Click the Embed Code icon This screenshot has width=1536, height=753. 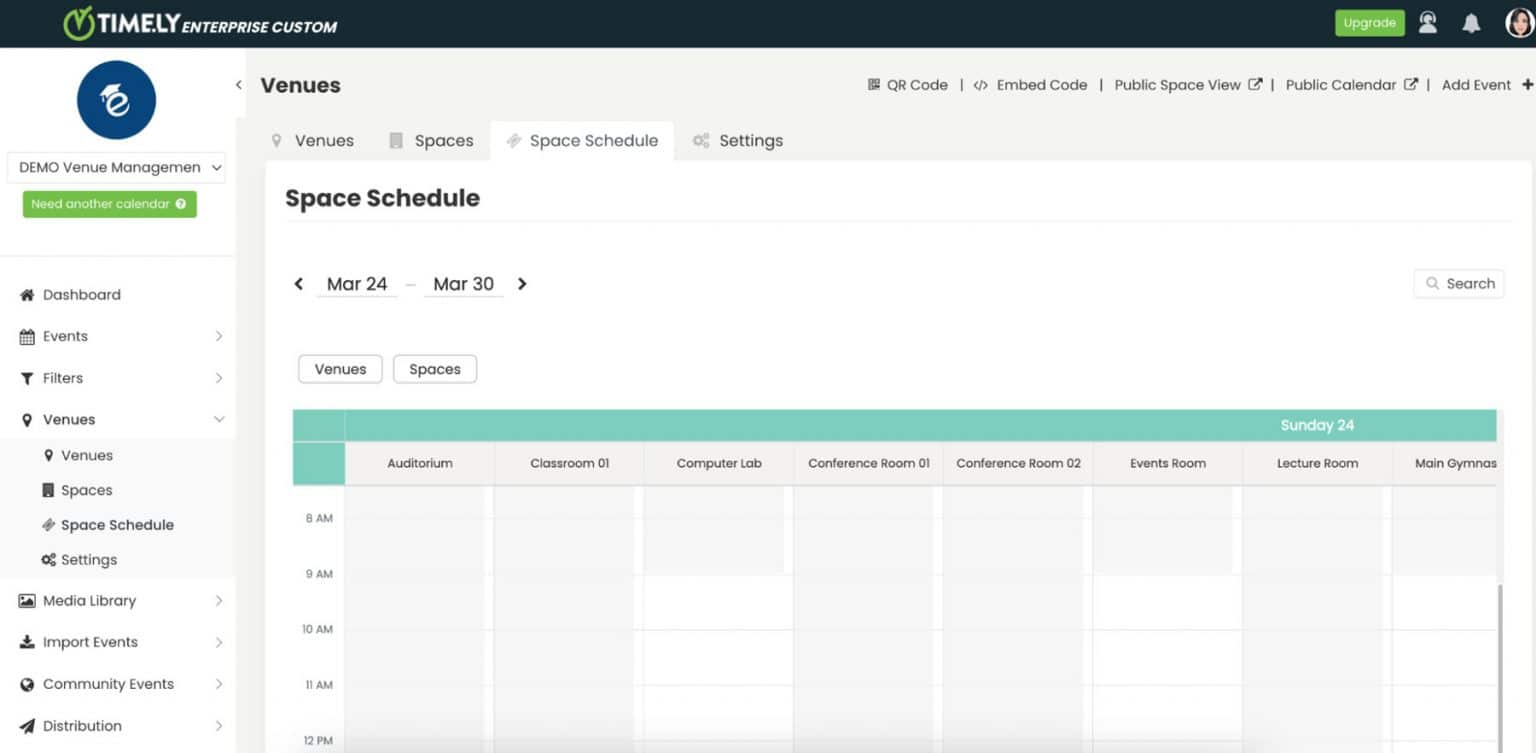pyautogui.click(x=981, y=85)
